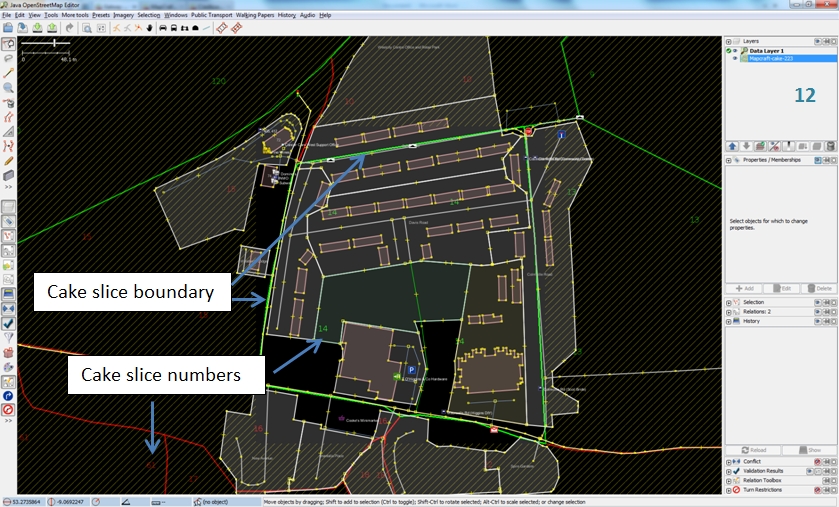Open the Audio menu

(307, 15)
